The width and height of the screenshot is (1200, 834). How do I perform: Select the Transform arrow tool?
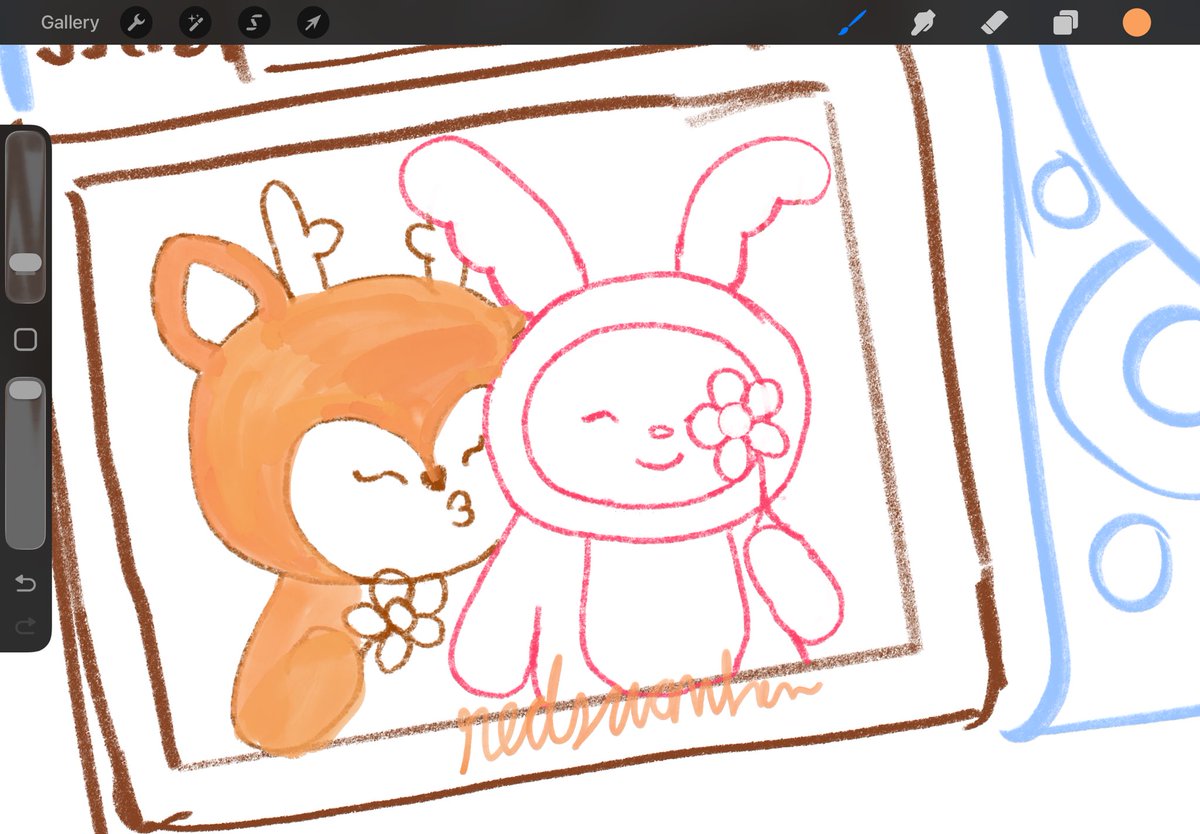tap(313, 22)
